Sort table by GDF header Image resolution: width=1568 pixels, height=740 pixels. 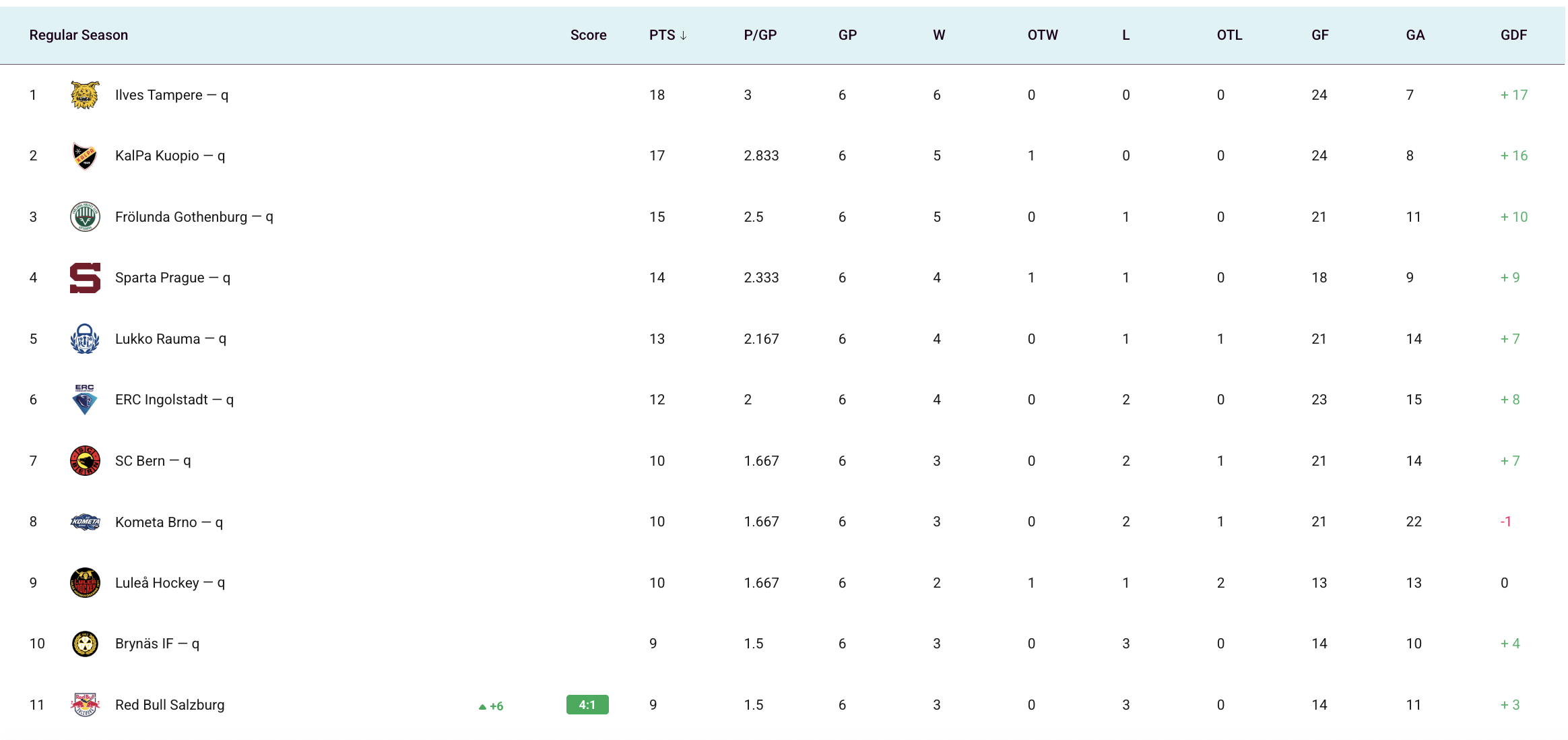1513,35
